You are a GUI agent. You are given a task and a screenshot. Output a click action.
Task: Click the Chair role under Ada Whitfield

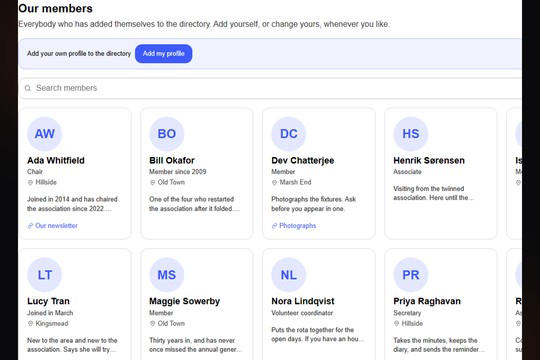point(35,172)
